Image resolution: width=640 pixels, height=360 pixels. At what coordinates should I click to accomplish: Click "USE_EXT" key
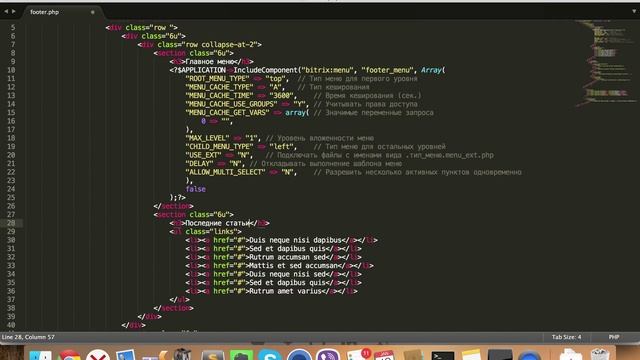(x=203, y=156)
